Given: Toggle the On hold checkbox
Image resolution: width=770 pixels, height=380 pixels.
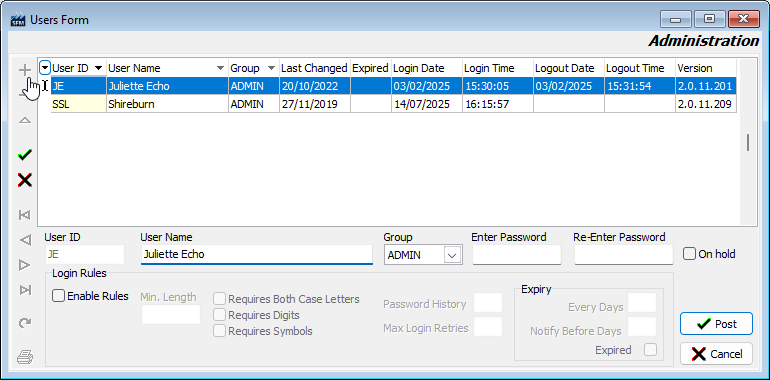Looking at the screenshot, I should click(689, 254).
